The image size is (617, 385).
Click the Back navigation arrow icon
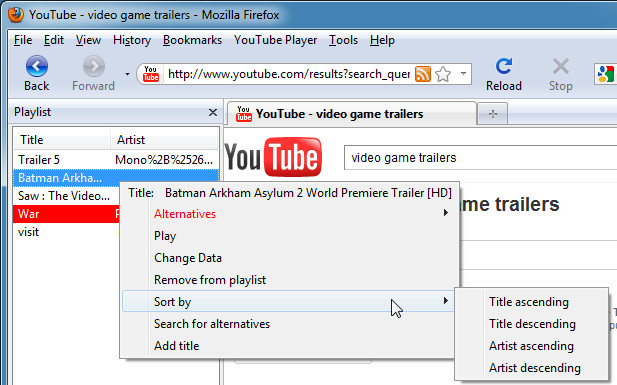pyautogui.click(x=37, y=66)
